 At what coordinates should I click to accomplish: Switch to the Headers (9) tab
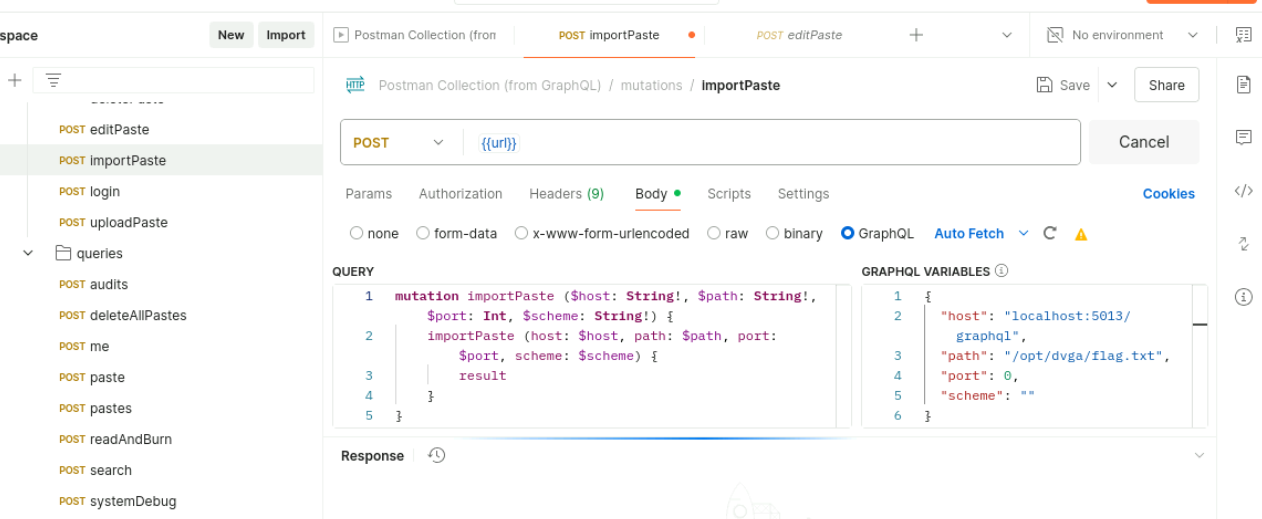pyautogui.click(x=566, y=194)
